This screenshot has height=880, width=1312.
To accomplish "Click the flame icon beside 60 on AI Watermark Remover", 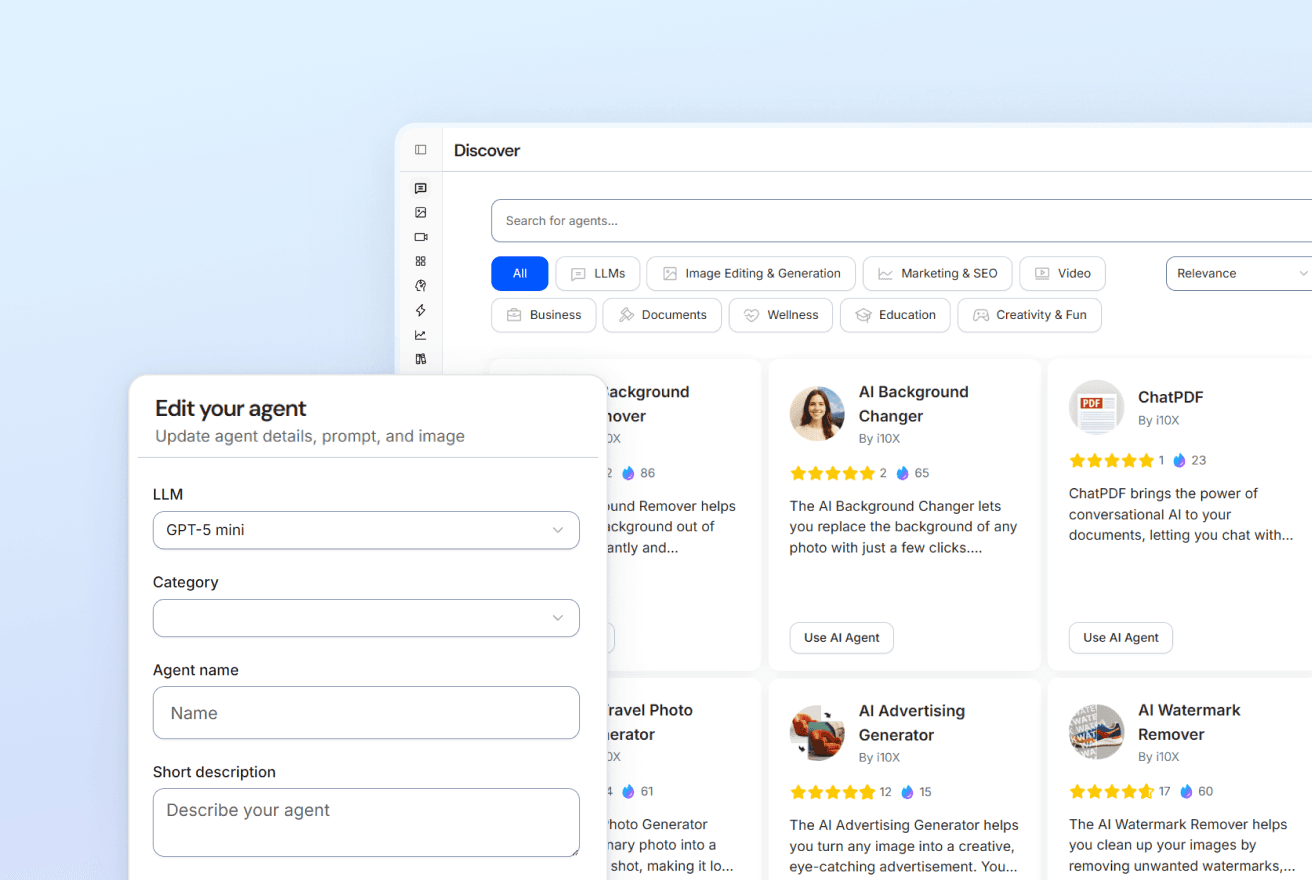I will point(1186,791).
